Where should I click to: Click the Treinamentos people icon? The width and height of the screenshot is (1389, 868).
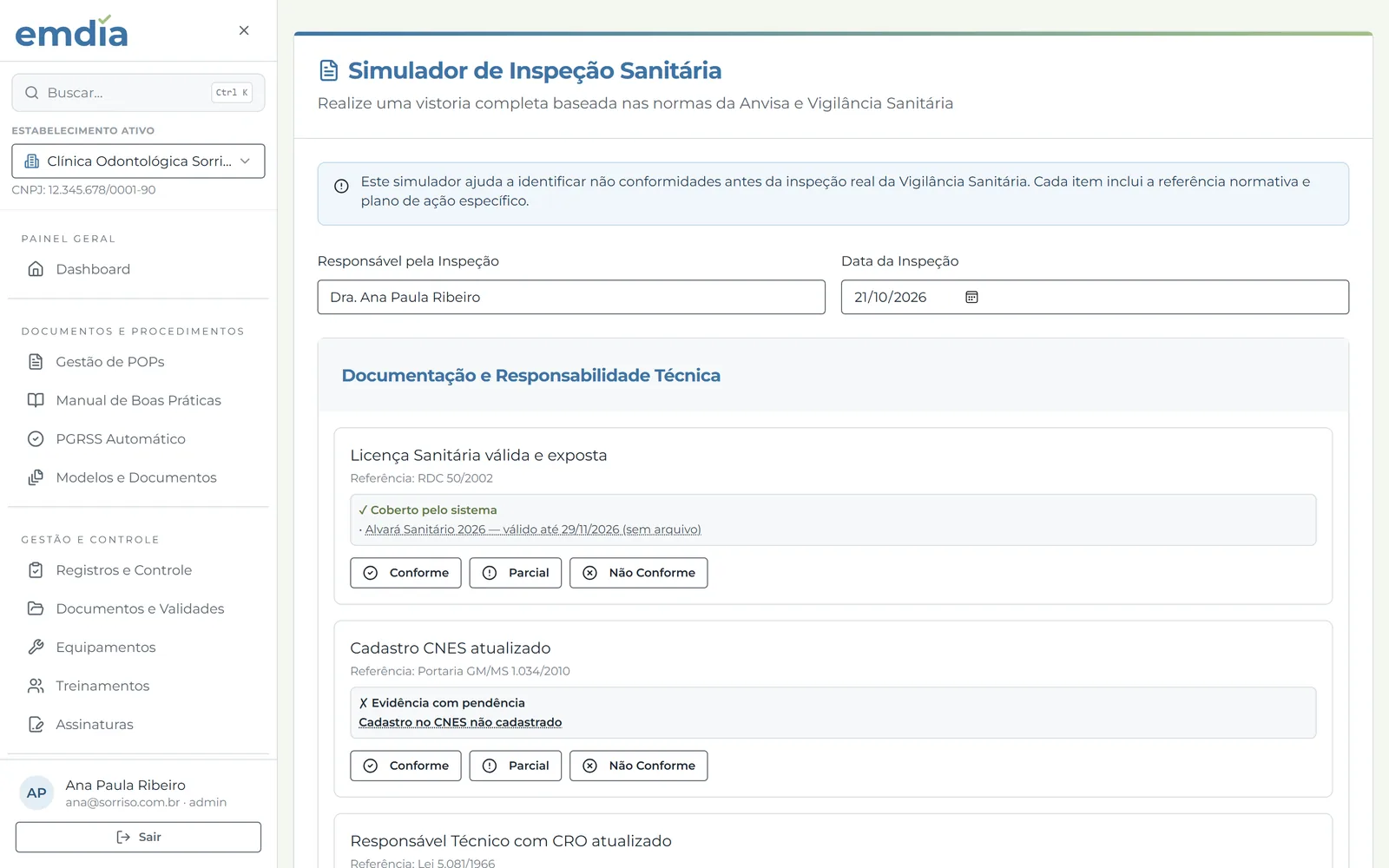pyautogui.click(x=36, y=686)
